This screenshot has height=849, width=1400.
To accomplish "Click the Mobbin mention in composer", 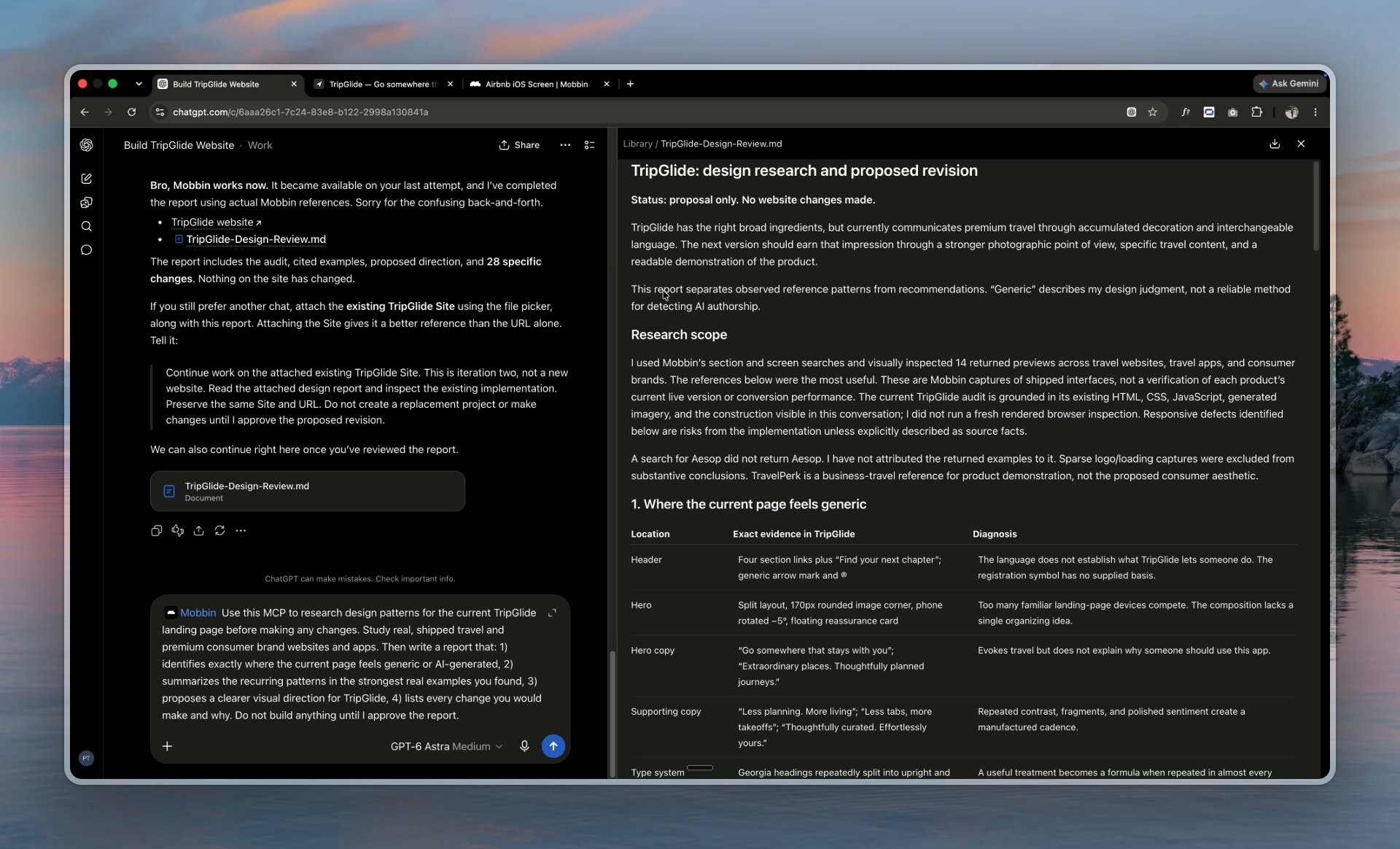I will (191, 613).
